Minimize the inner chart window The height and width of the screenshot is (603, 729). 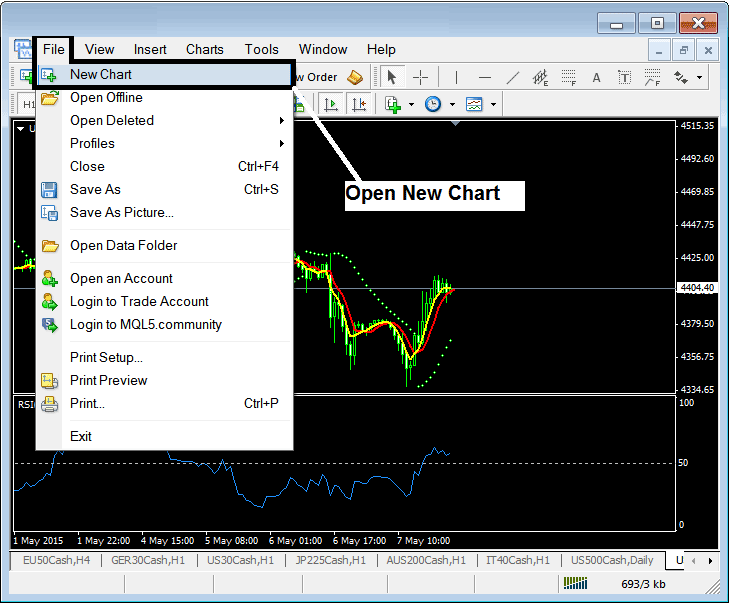(659, 50)
